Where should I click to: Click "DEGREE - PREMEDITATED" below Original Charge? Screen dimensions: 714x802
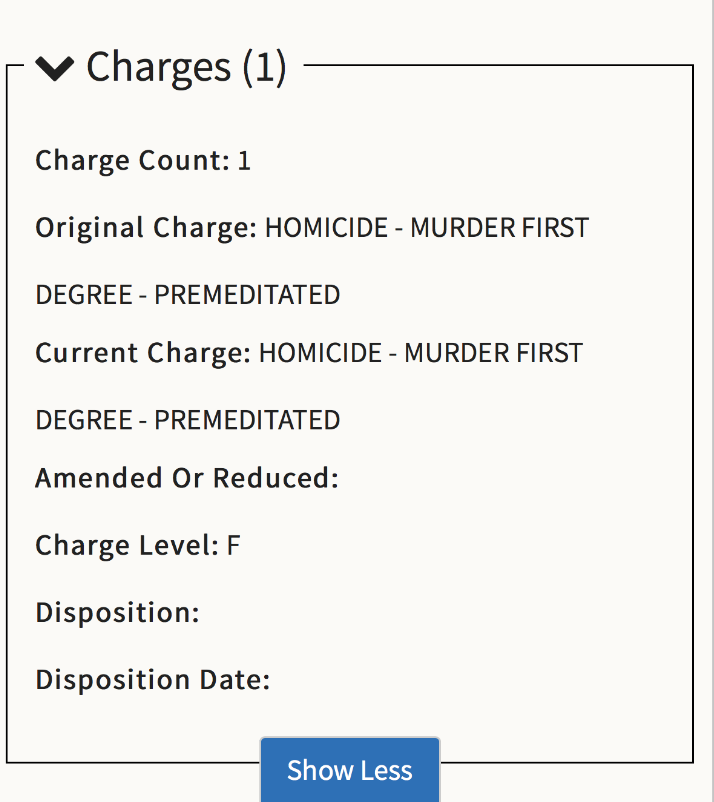[188, 295]
